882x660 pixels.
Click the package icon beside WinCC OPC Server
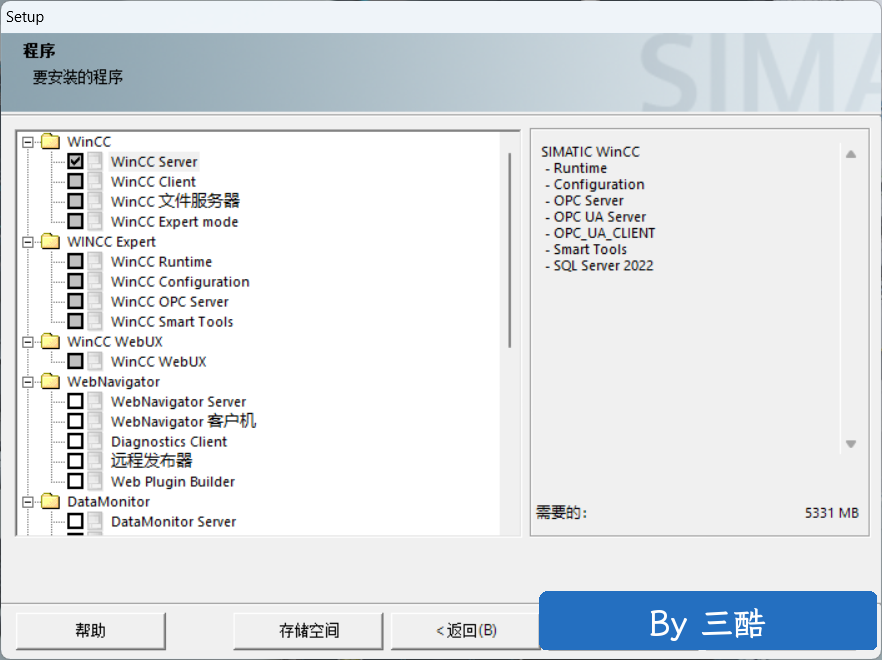pyautogui.click(x=95, y=301)
